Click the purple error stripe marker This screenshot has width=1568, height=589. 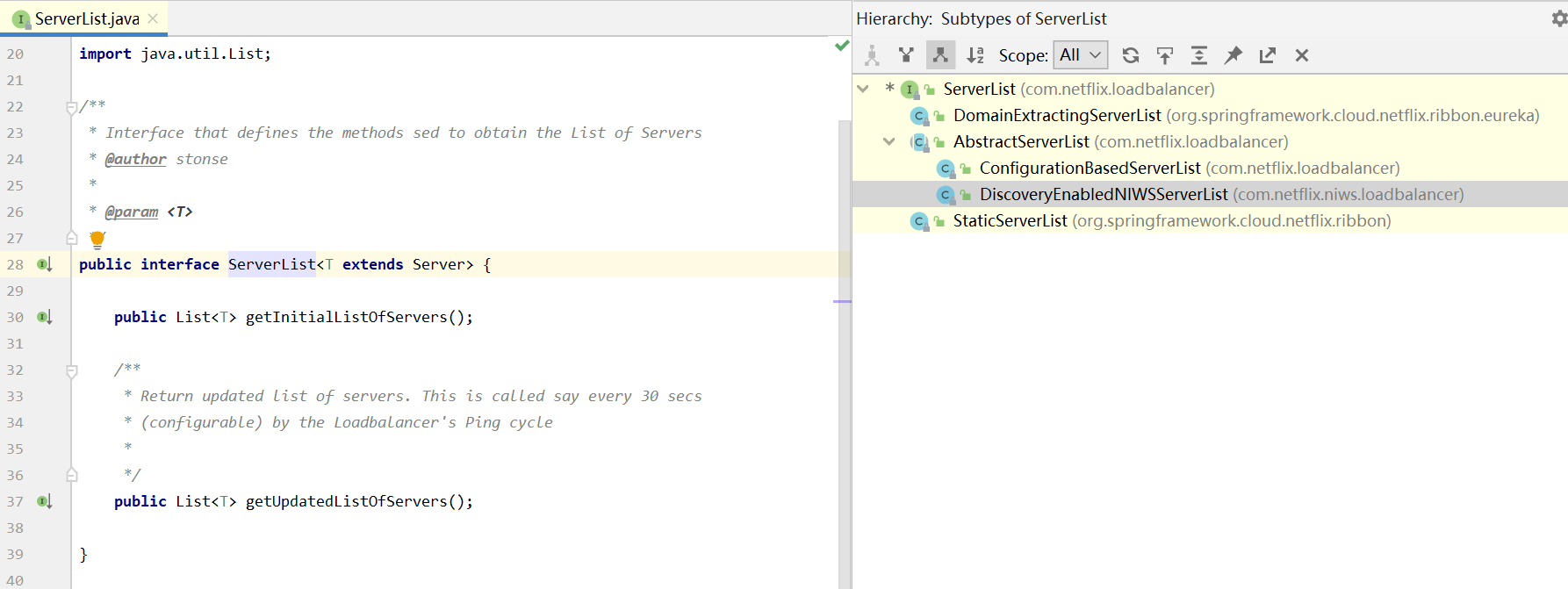click(x=842, y=302)
